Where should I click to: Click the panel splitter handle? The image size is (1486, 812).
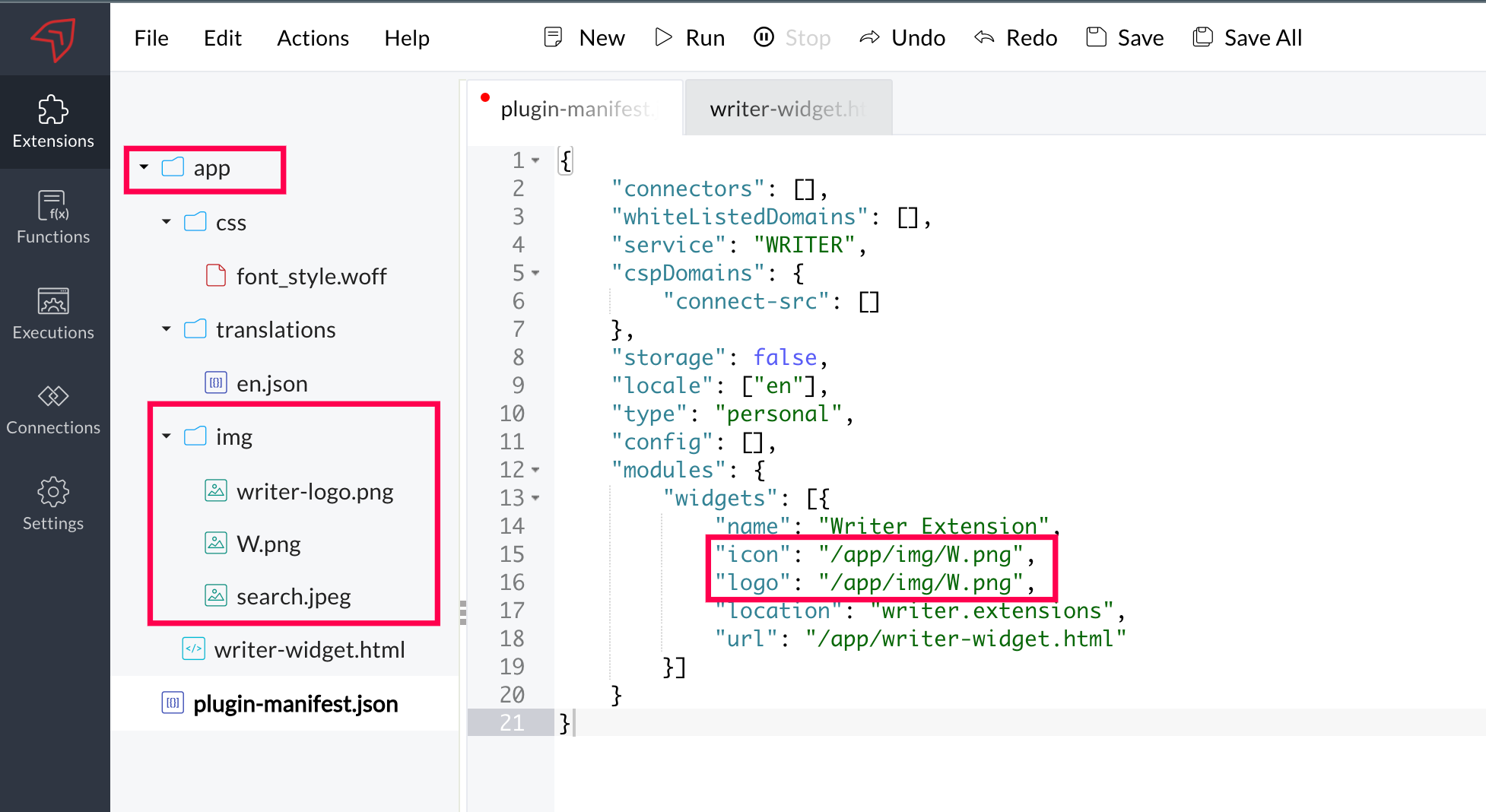pyautogui.click(x=462, y=612)
